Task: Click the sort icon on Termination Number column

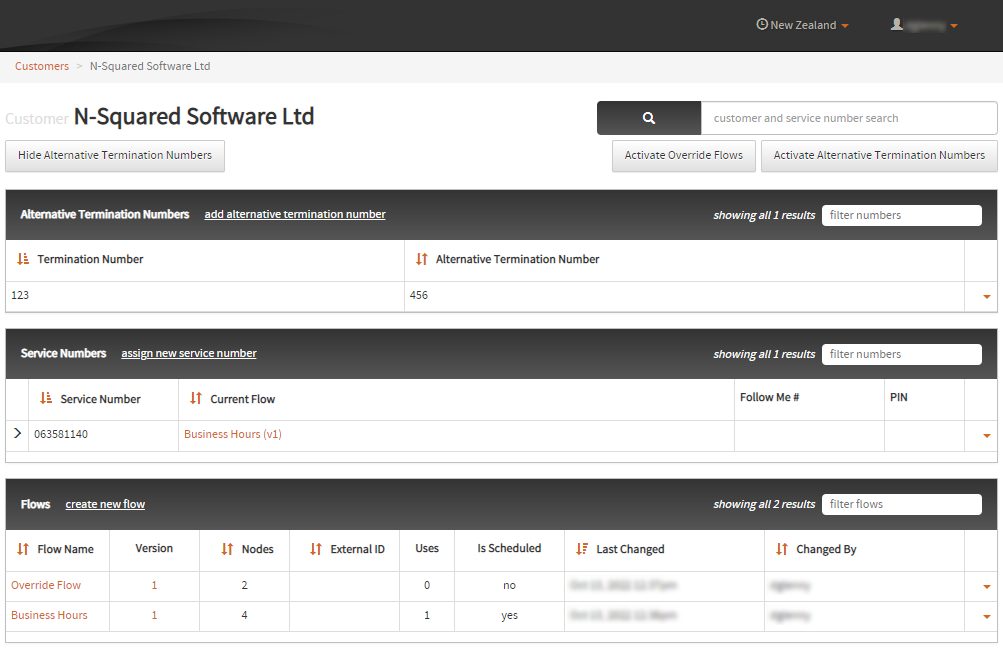Action: pos(22,258)
